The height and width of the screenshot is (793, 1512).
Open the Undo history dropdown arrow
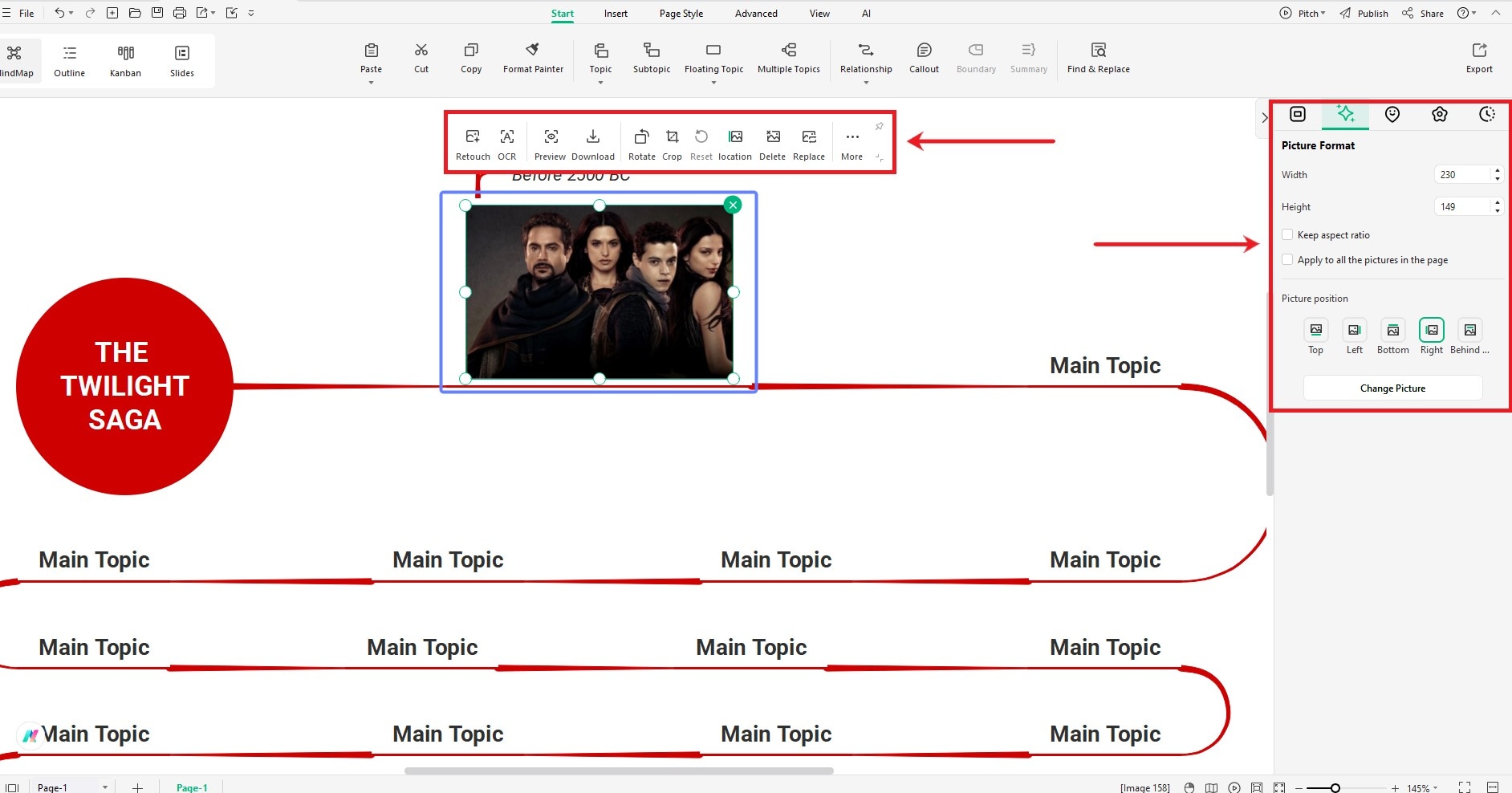[x=71, y=13]
